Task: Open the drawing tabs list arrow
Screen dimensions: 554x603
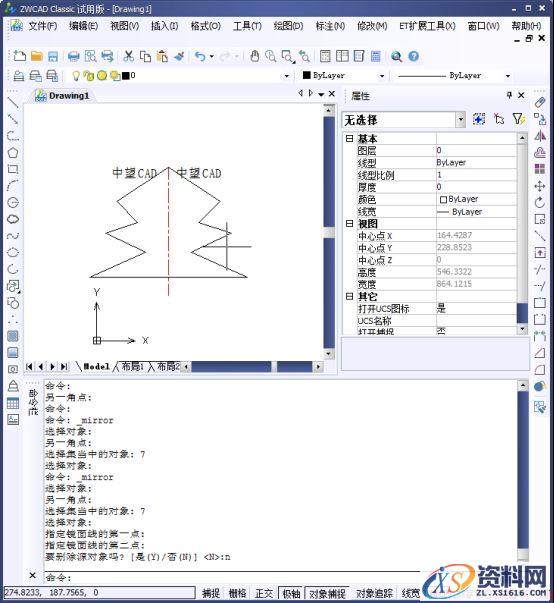Action: click(x=321, y=94)
